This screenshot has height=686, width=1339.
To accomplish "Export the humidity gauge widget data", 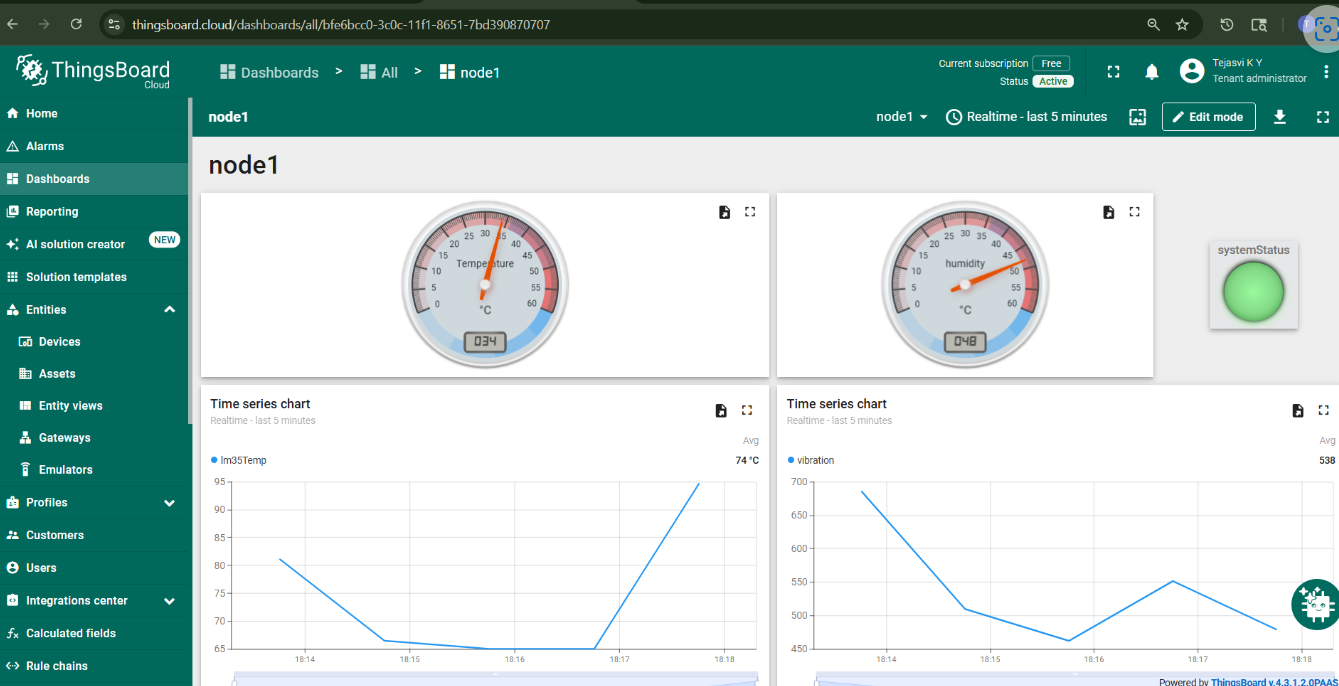I will tap(1108, 212).
